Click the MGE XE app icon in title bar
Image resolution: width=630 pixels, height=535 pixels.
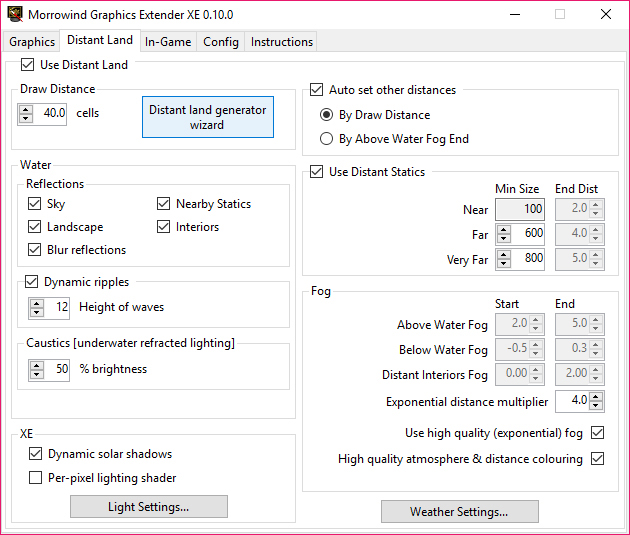pyautogui.click(x=15, y=14)
